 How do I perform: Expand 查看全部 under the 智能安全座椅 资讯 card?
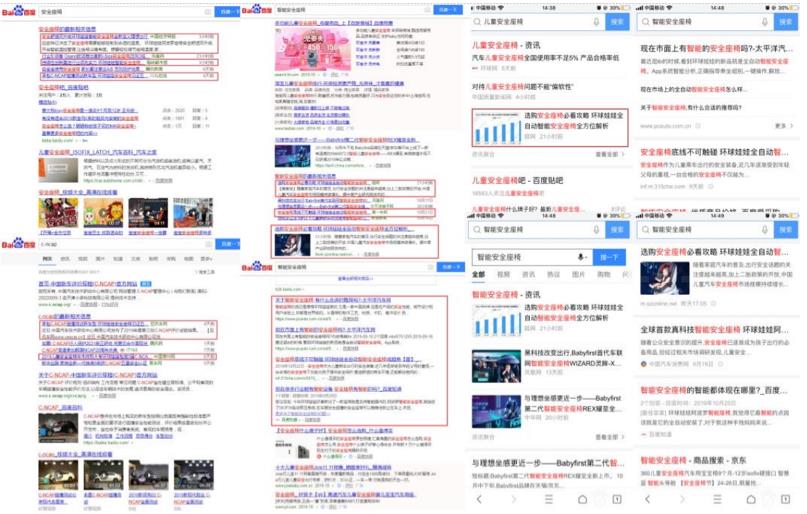click(609, 437)
